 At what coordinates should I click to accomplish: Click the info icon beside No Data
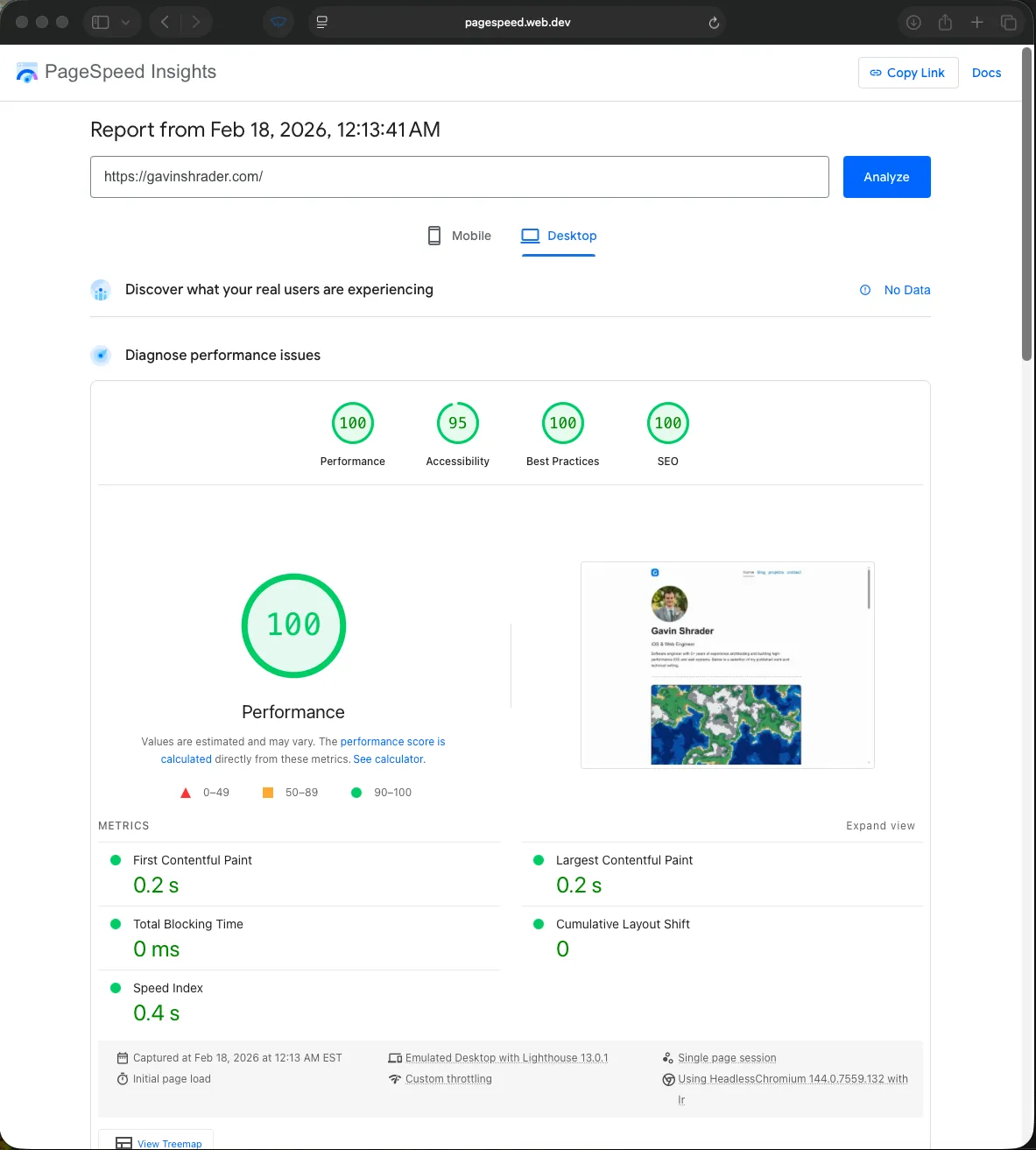coord(865,290)
